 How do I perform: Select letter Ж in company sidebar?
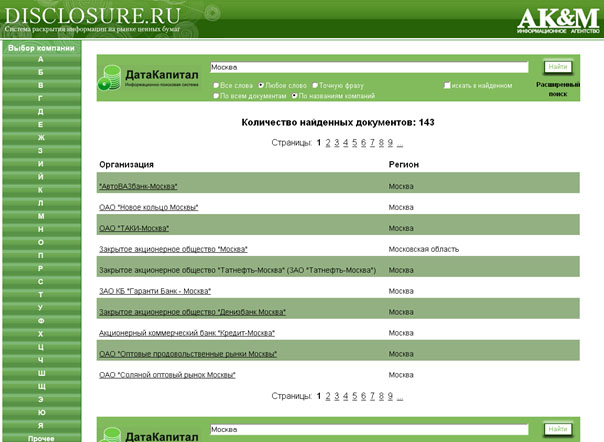[x=41, y=138]
